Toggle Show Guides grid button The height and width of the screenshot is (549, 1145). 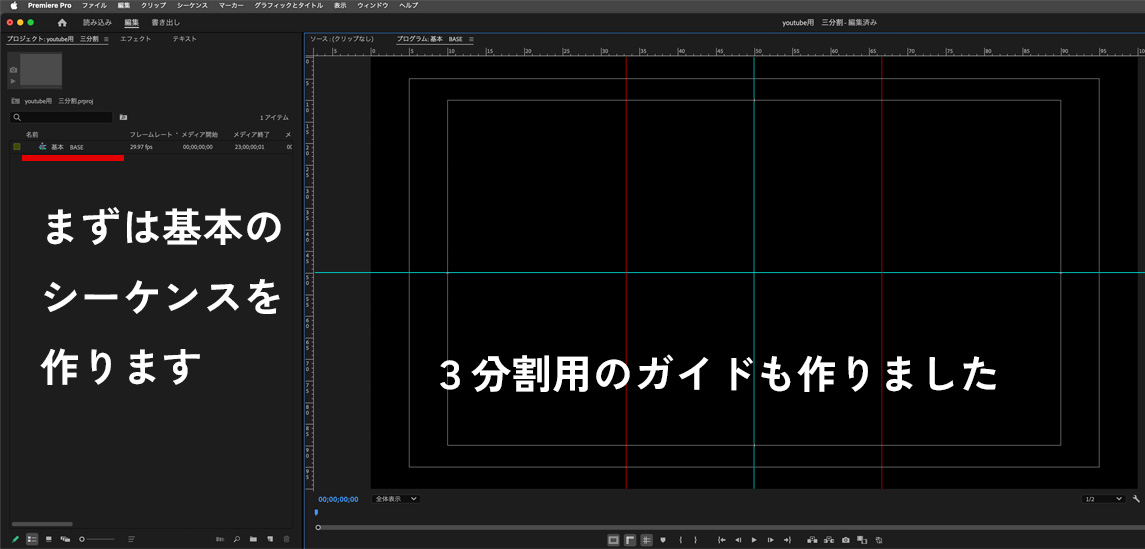(x=647, y=540)
